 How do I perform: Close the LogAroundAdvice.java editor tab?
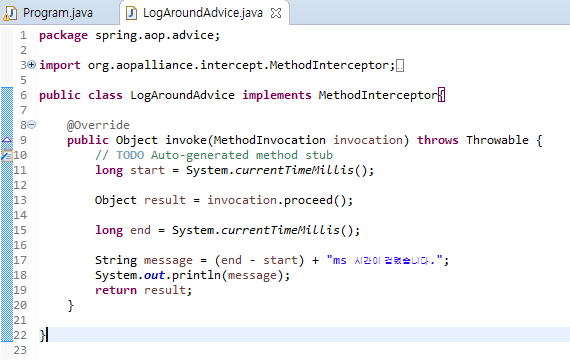[x=276, y=13]
